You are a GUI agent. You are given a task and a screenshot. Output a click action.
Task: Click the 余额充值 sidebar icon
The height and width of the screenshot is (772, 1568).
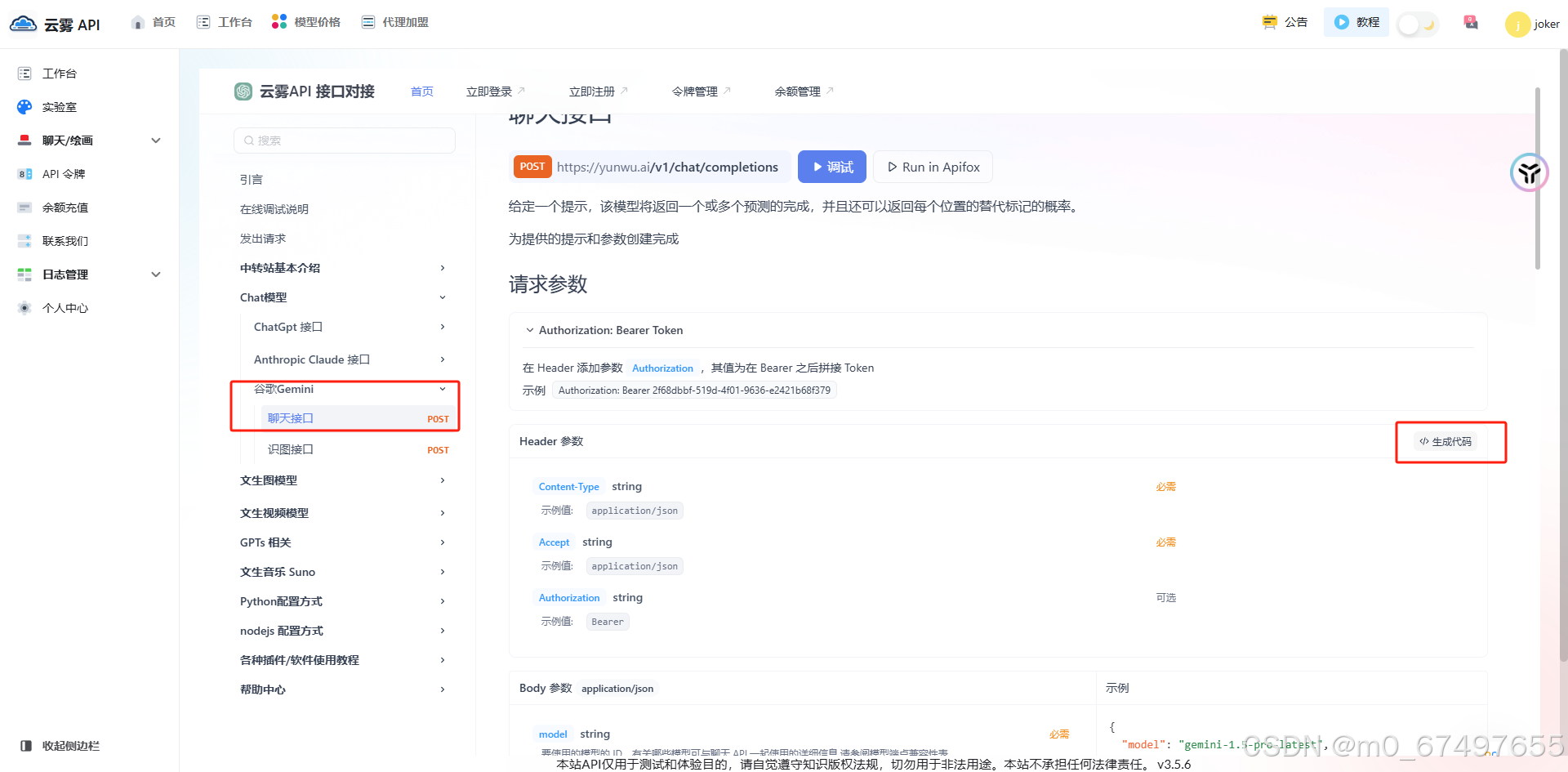tap(24, 208)
